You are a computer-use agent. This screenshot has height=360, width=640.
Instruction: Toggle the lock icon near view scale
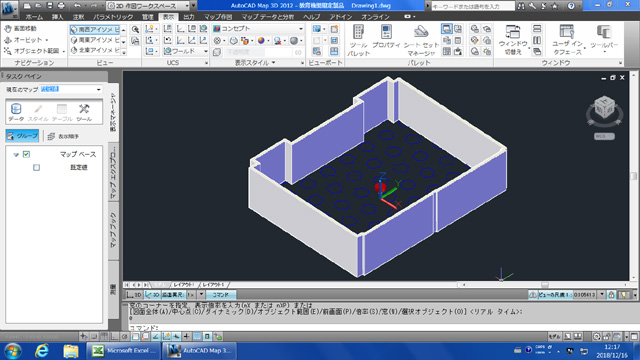coord(611,294)
